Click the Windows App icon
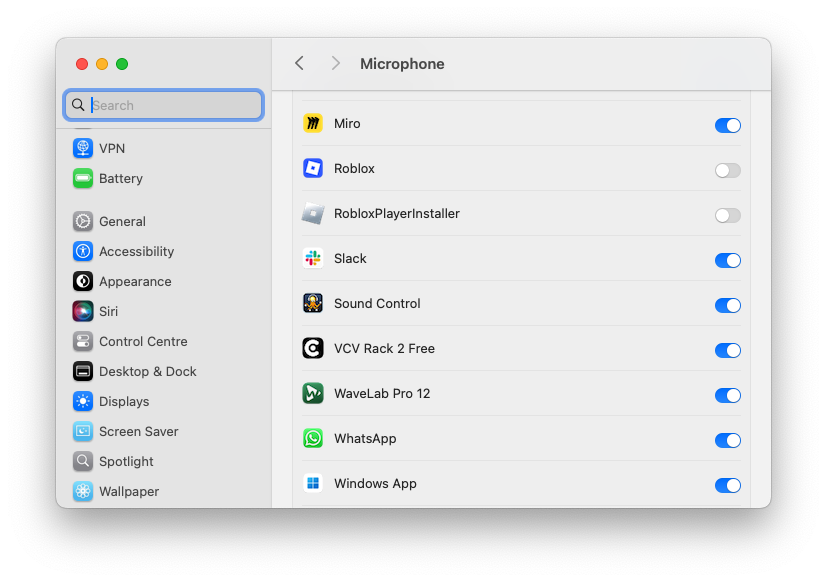The height and width of the screenshot is (582, 827). (313, 484)
